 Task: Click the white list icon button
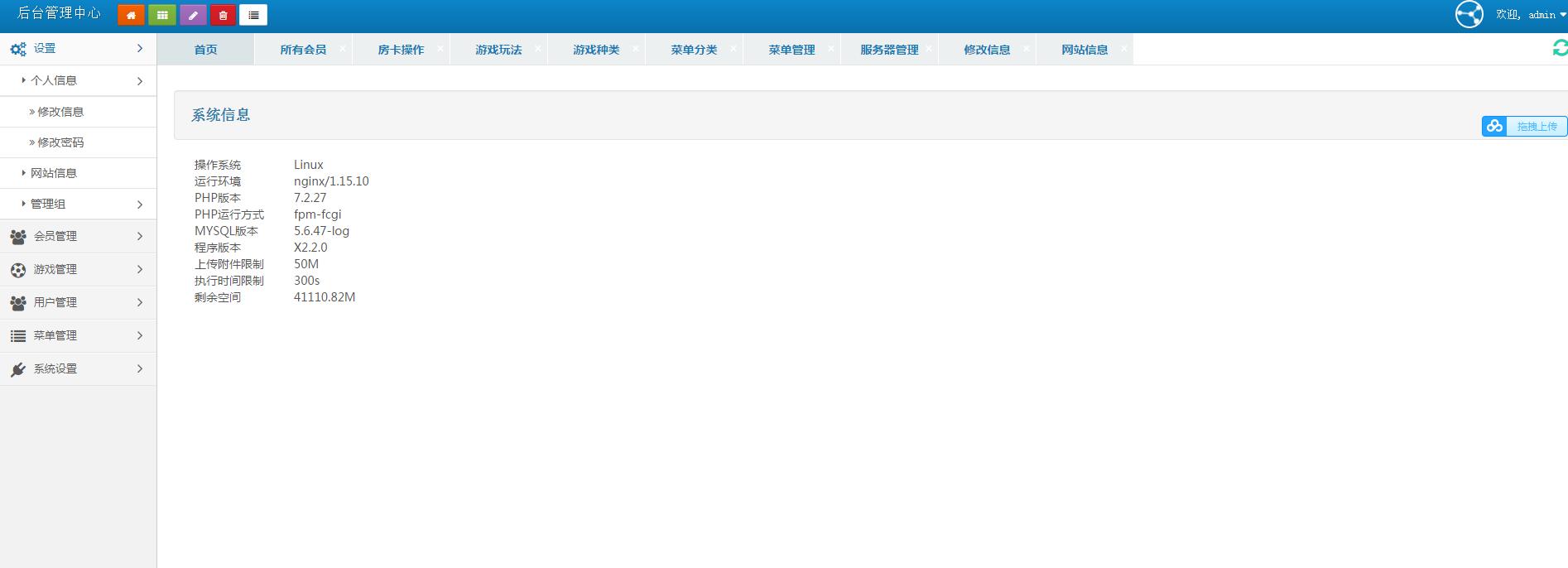[253, 15]
